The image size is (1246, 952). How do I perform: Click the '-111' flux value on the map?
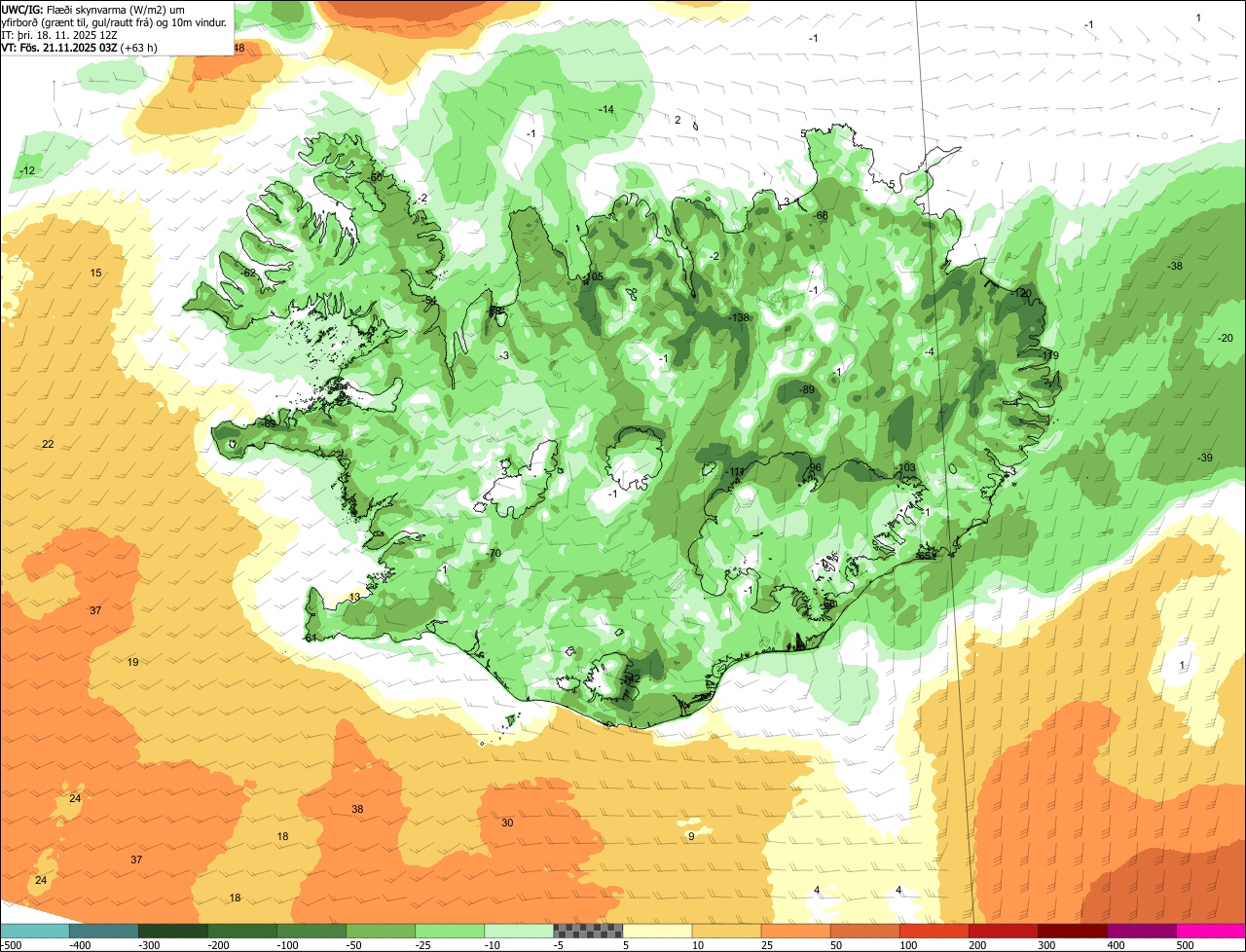pos(735,472)
